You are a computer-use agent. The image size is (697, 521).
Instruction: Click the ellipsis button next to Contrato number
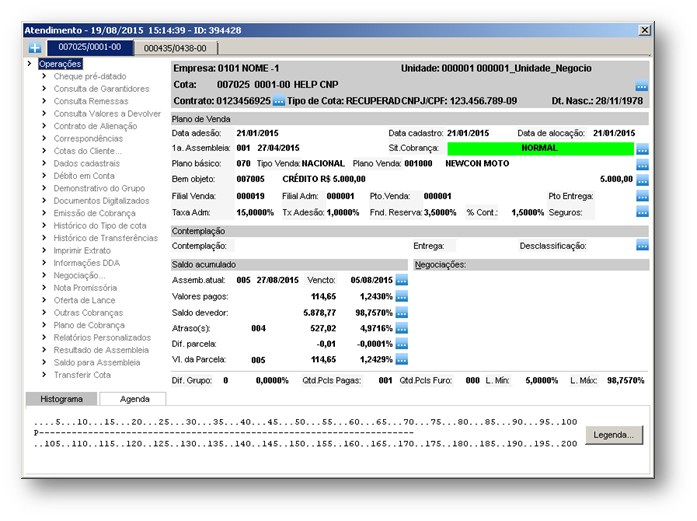tap(279, 101)
